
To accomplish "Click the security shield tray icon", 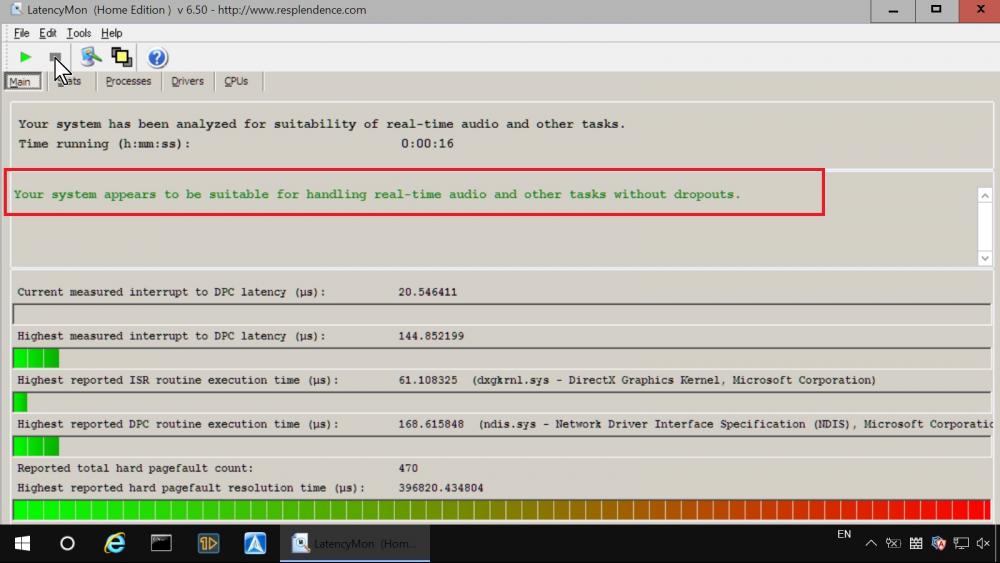I will coord(939,543).
